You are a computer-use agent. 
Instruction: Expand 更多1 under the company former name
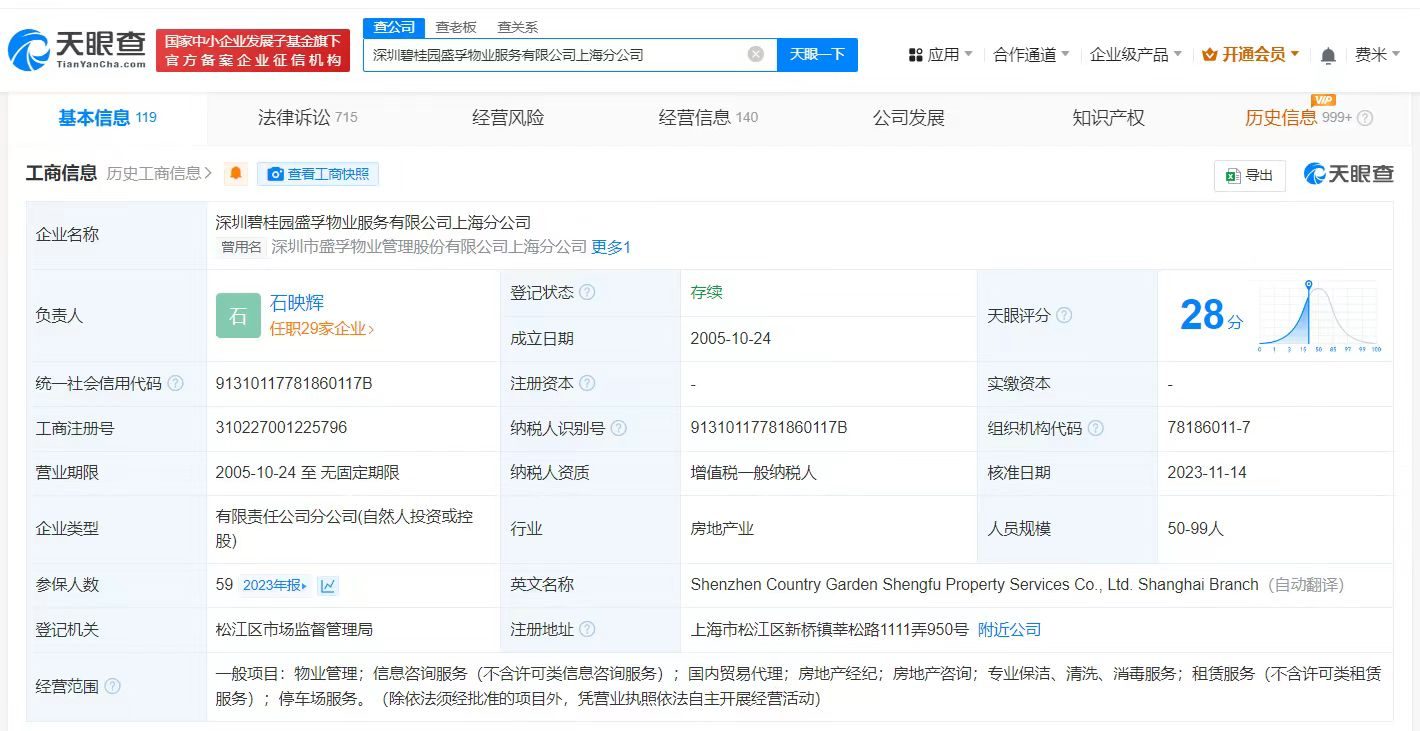(x=610, y=247)
